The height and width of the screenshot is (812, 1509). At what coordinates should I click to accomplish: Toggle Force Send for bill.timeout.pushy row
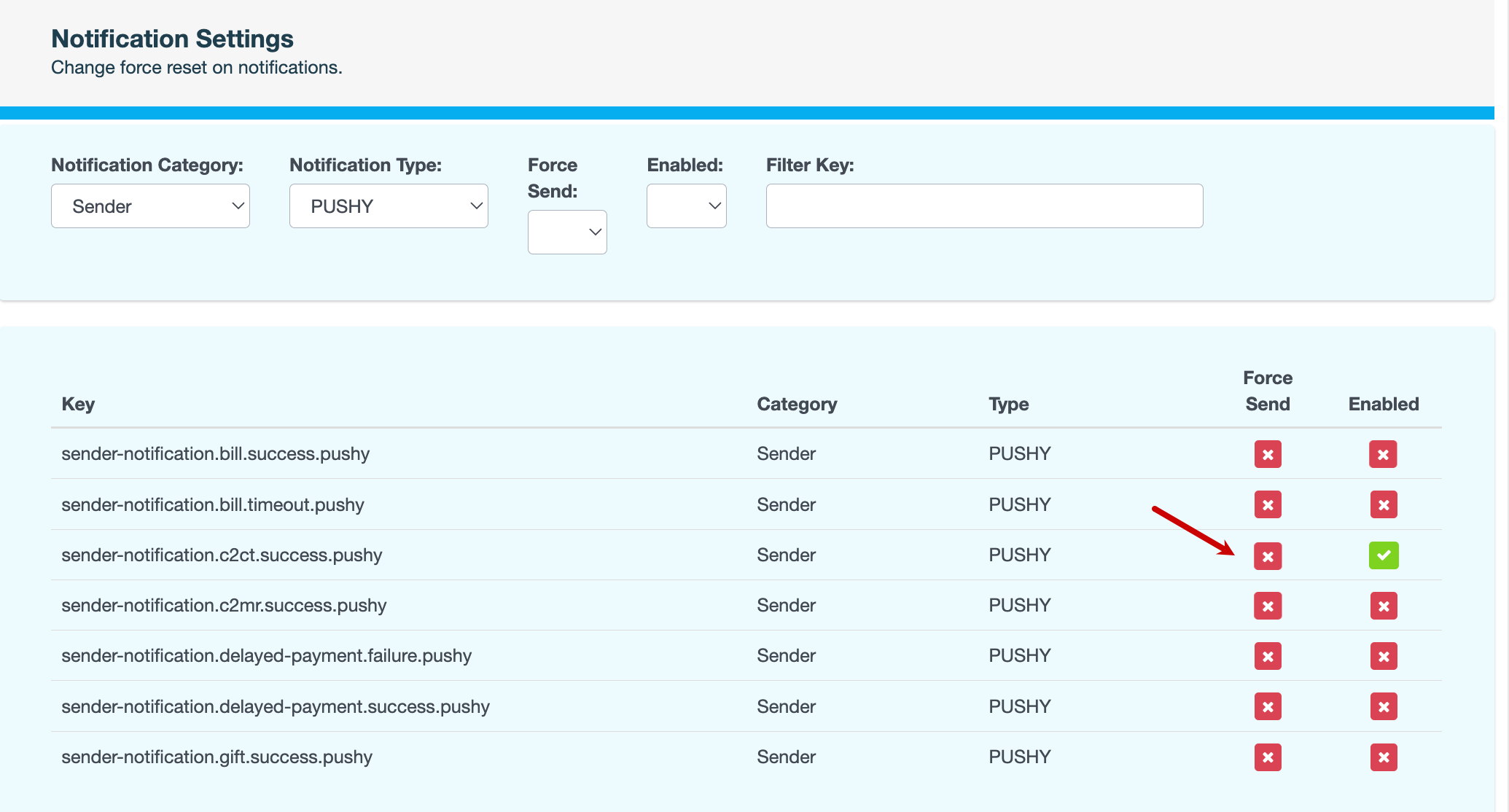point(1268,504)
